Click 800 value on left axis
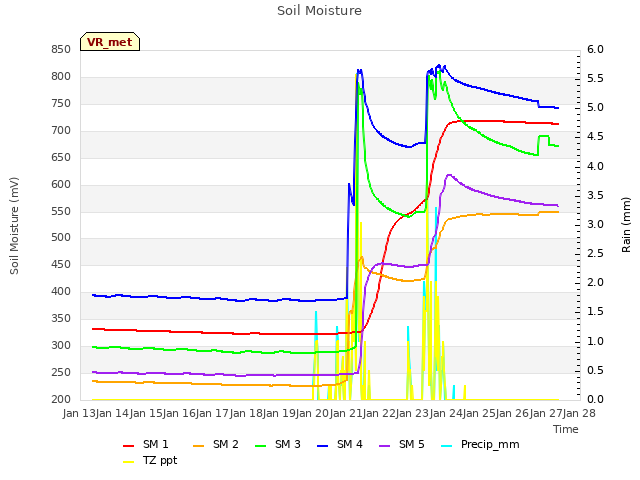 [61, 77]
